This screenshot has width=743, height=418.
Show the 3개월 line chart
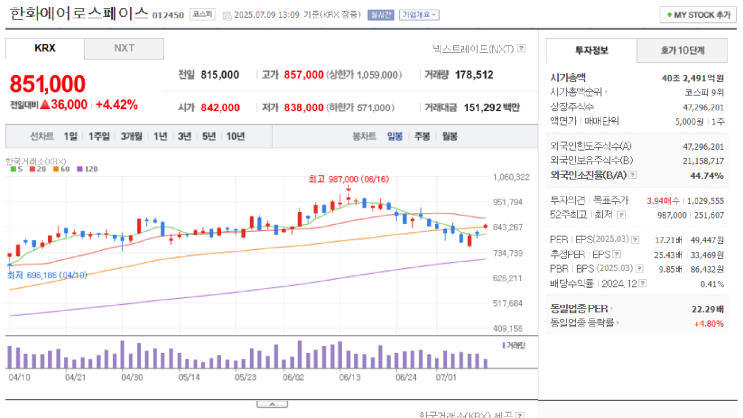pyautogui.click(x=131, y=136)
